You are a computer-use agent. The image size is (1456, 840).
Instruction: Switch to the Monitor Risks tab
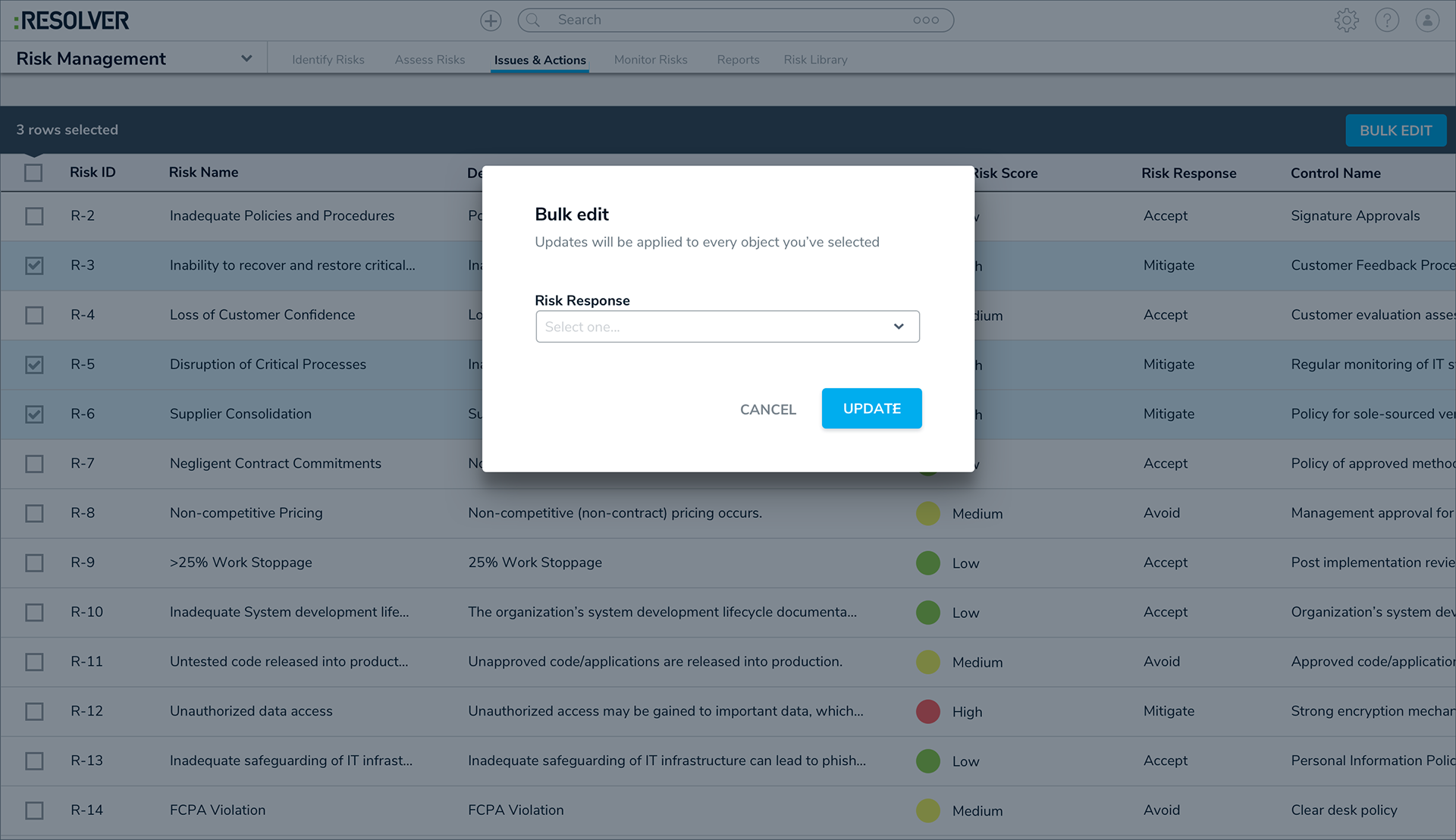click(650, 59)
